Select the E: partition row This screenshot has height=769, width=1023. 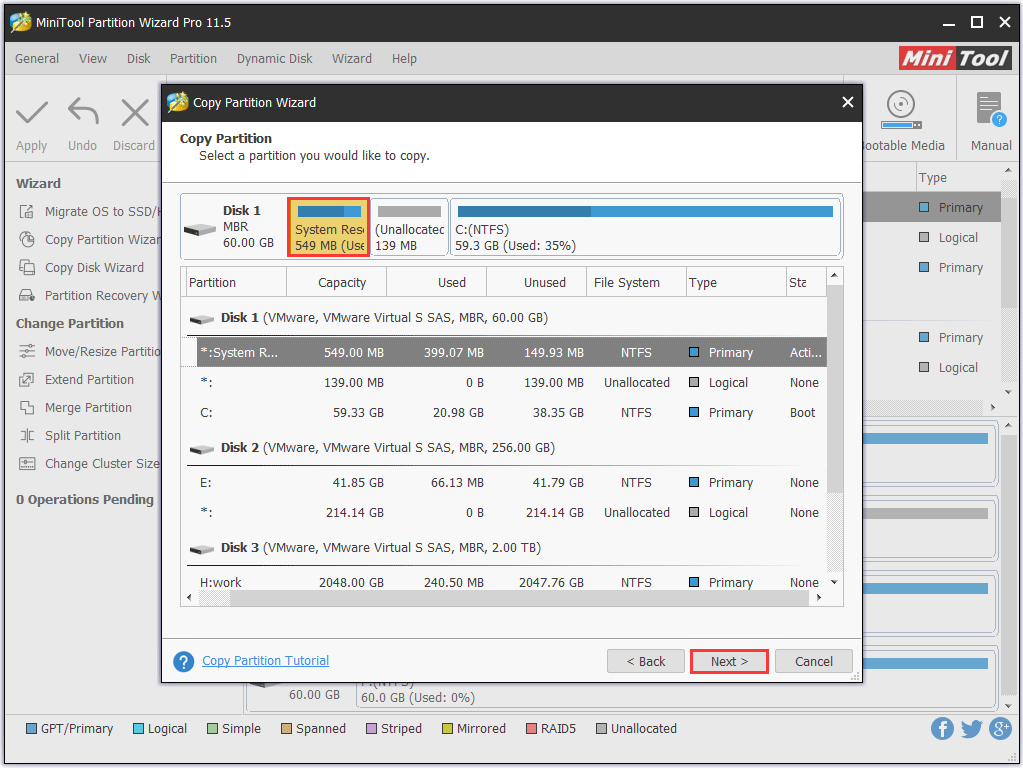coord(511,483)
